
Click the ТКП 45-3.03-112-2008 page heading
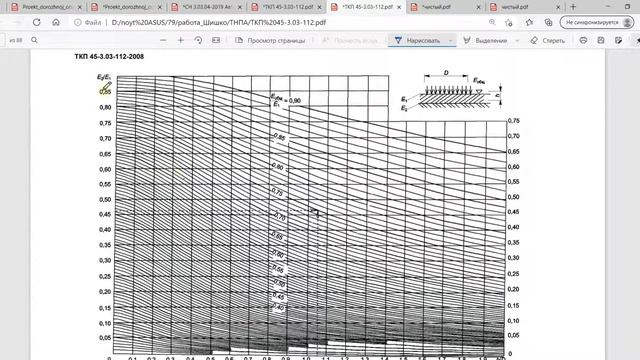[x=109, y=57]
